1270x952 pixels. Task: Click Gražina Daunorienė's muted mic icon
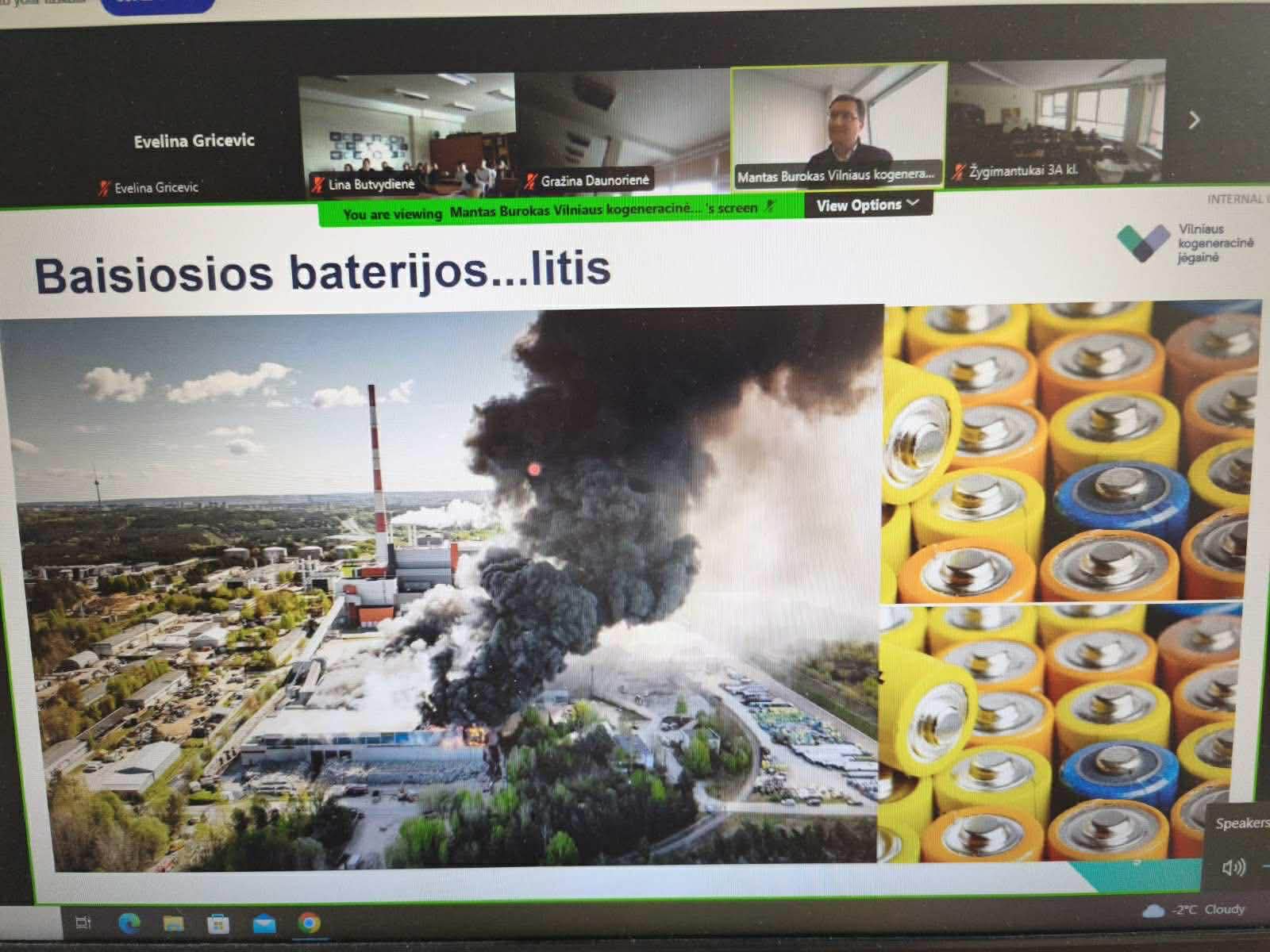click(x=530, y=182)
